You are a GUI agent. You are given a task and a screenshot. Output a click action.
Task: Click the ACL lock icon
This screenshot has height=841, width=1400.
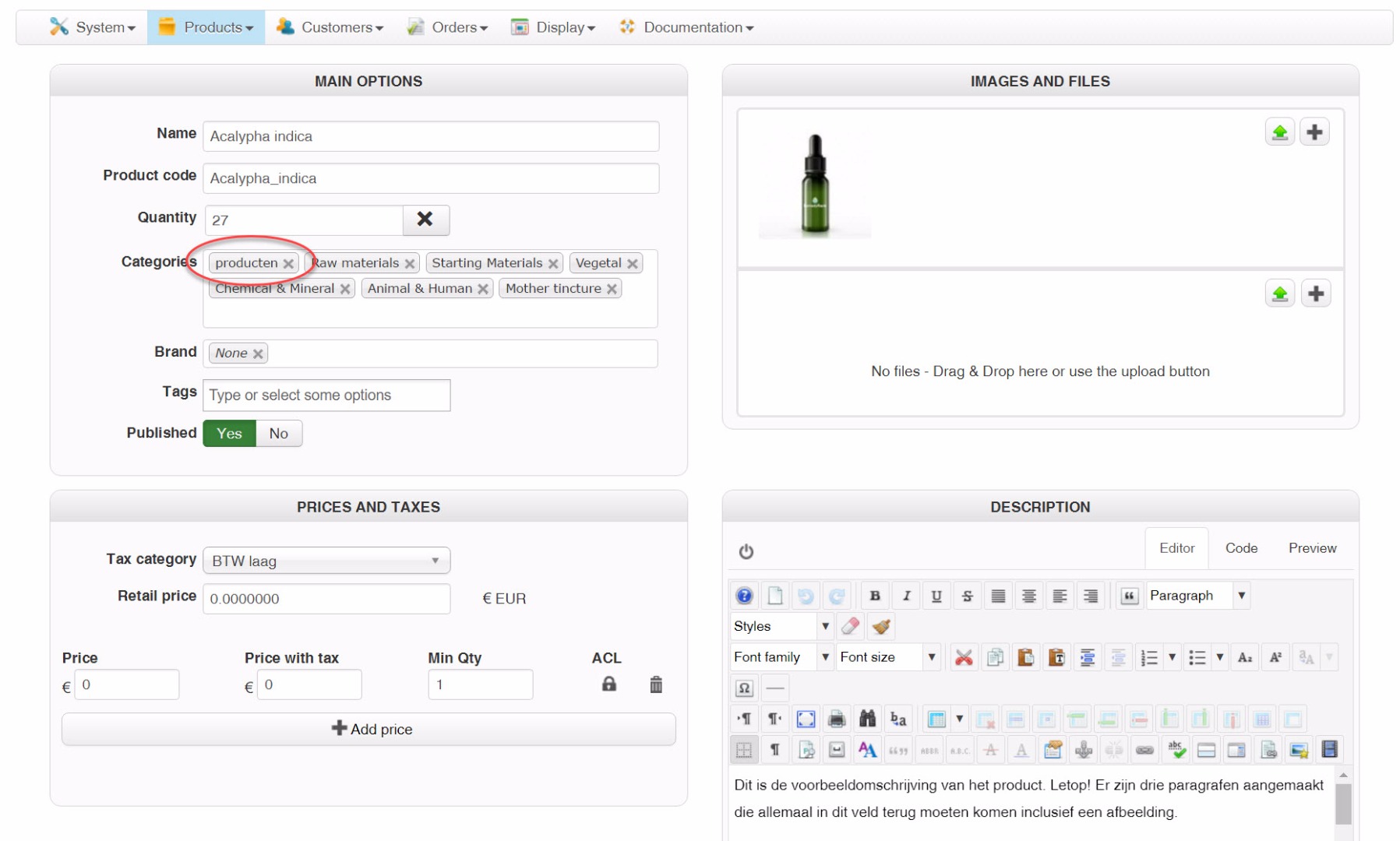point(608,684)
